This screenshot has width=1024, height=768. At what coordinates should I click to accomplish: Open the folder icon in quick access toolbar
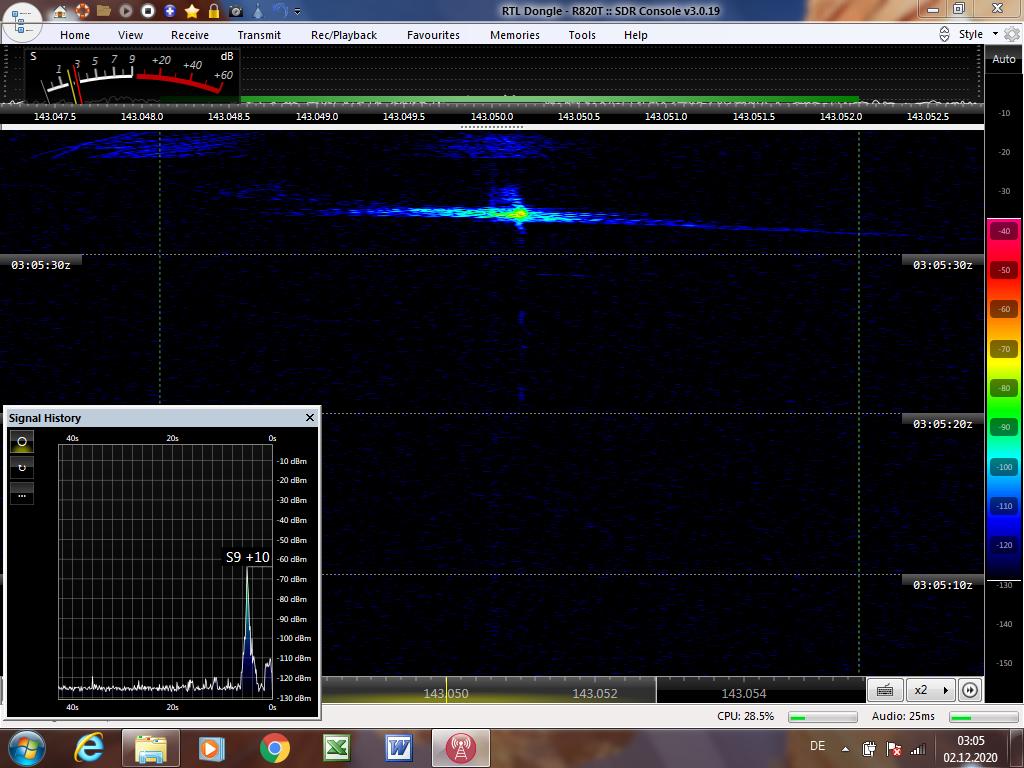(x=103, y=10)
